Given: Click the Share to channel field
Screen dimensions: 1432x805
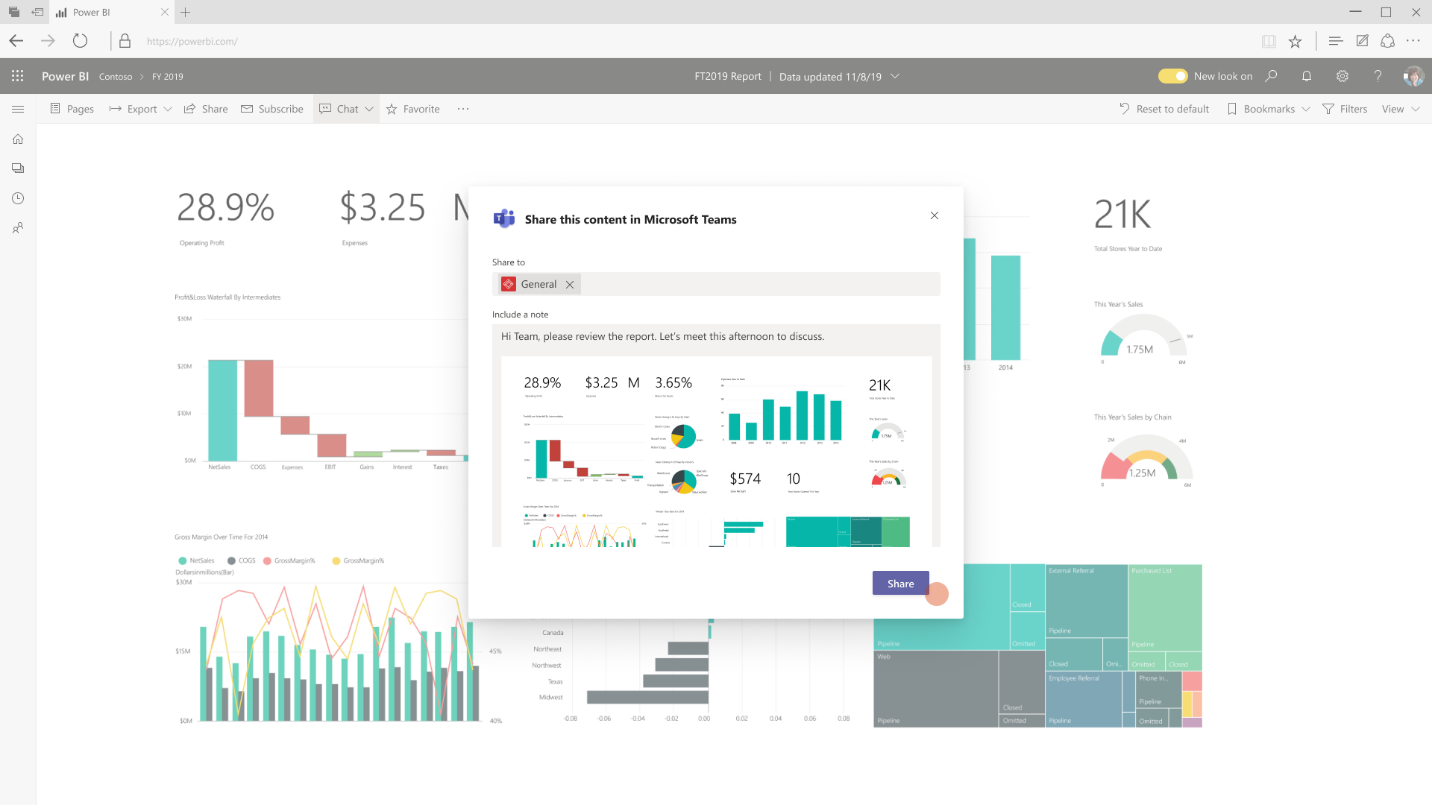Looking at the screenshot, I should (x=716, y=284).
